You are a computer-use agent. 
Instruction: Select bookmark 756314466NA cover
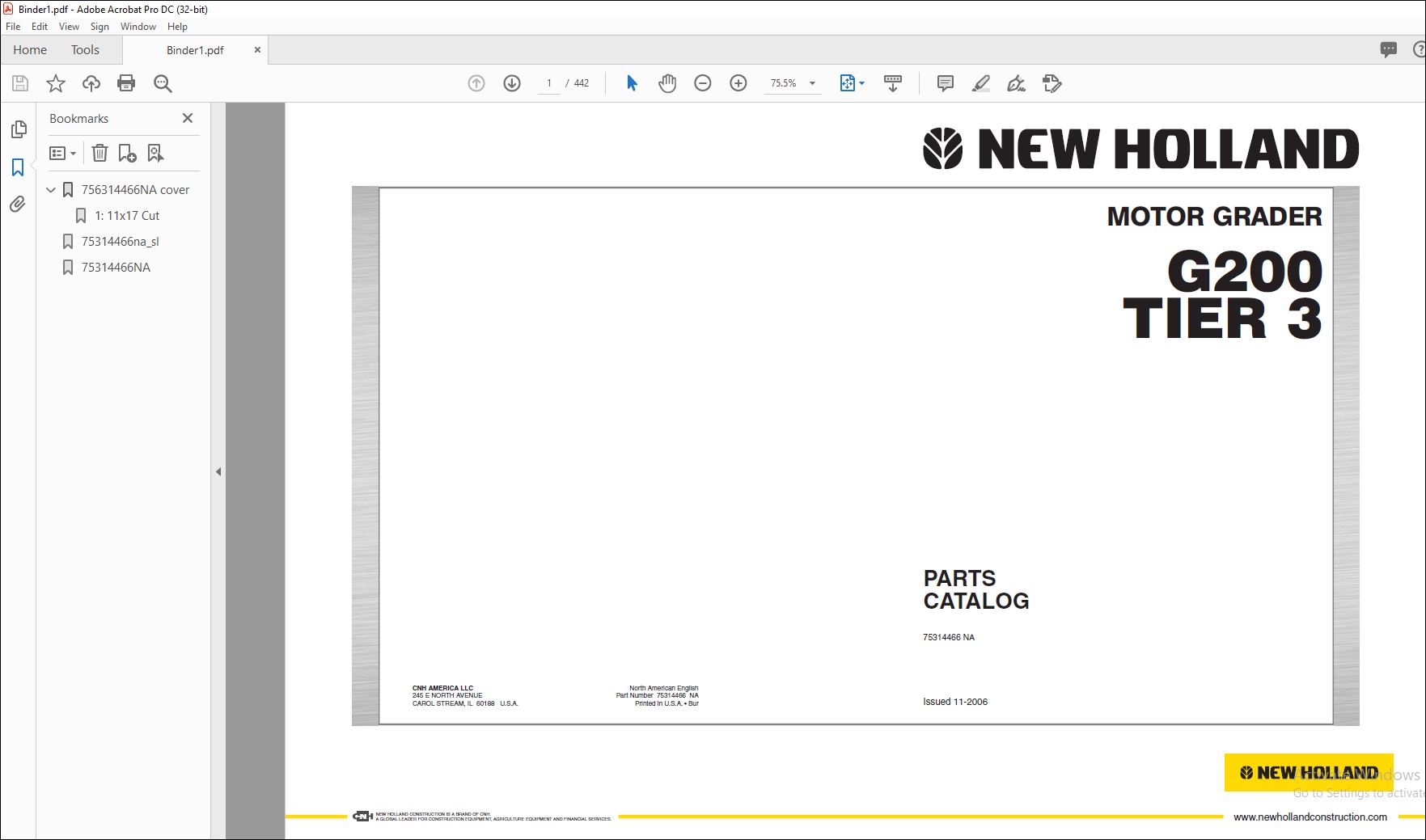click(x=135, y=190)
